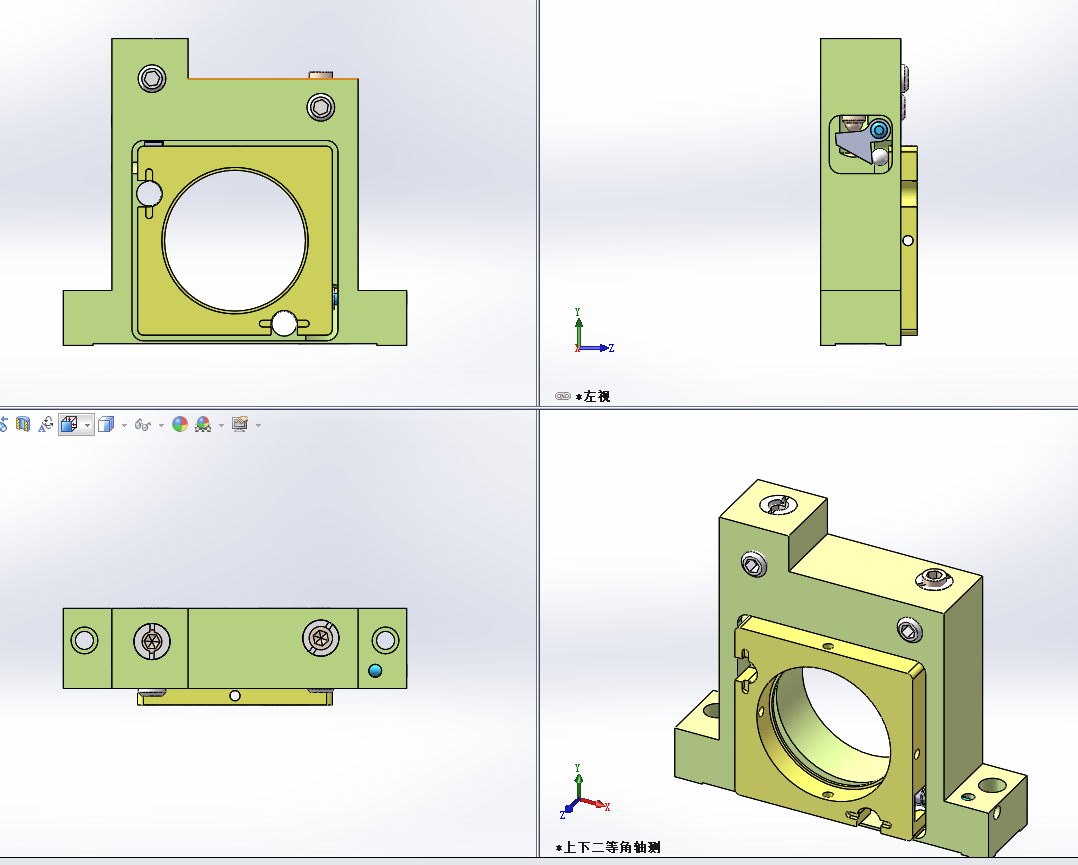Select top screw in isometric view
The width and height of the screenshot is (1078, 865).
point(779,505)
